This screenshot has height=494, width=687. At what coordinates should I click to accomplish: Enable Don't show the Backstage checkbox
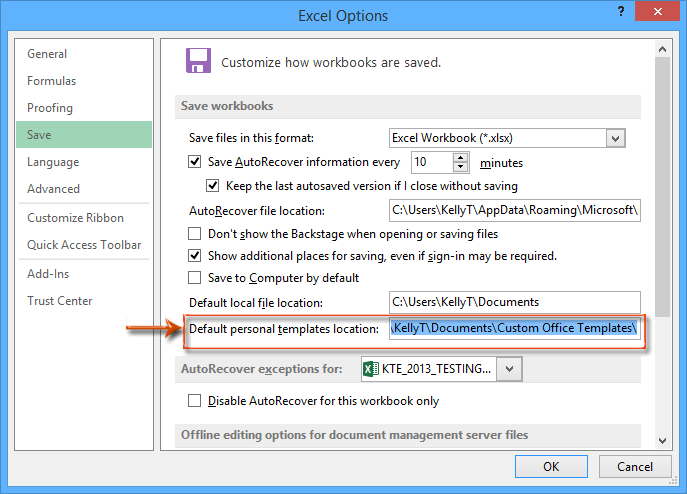tap(196, 234)
